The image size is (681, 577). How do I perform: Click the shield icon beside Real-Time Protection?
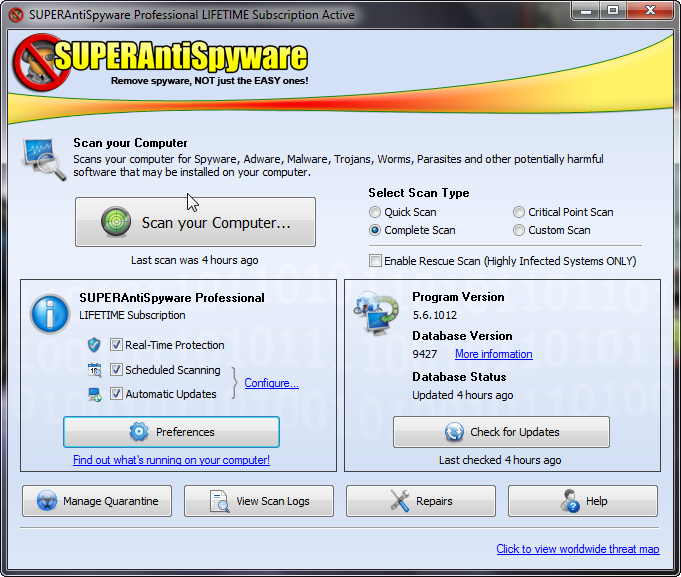94,345
